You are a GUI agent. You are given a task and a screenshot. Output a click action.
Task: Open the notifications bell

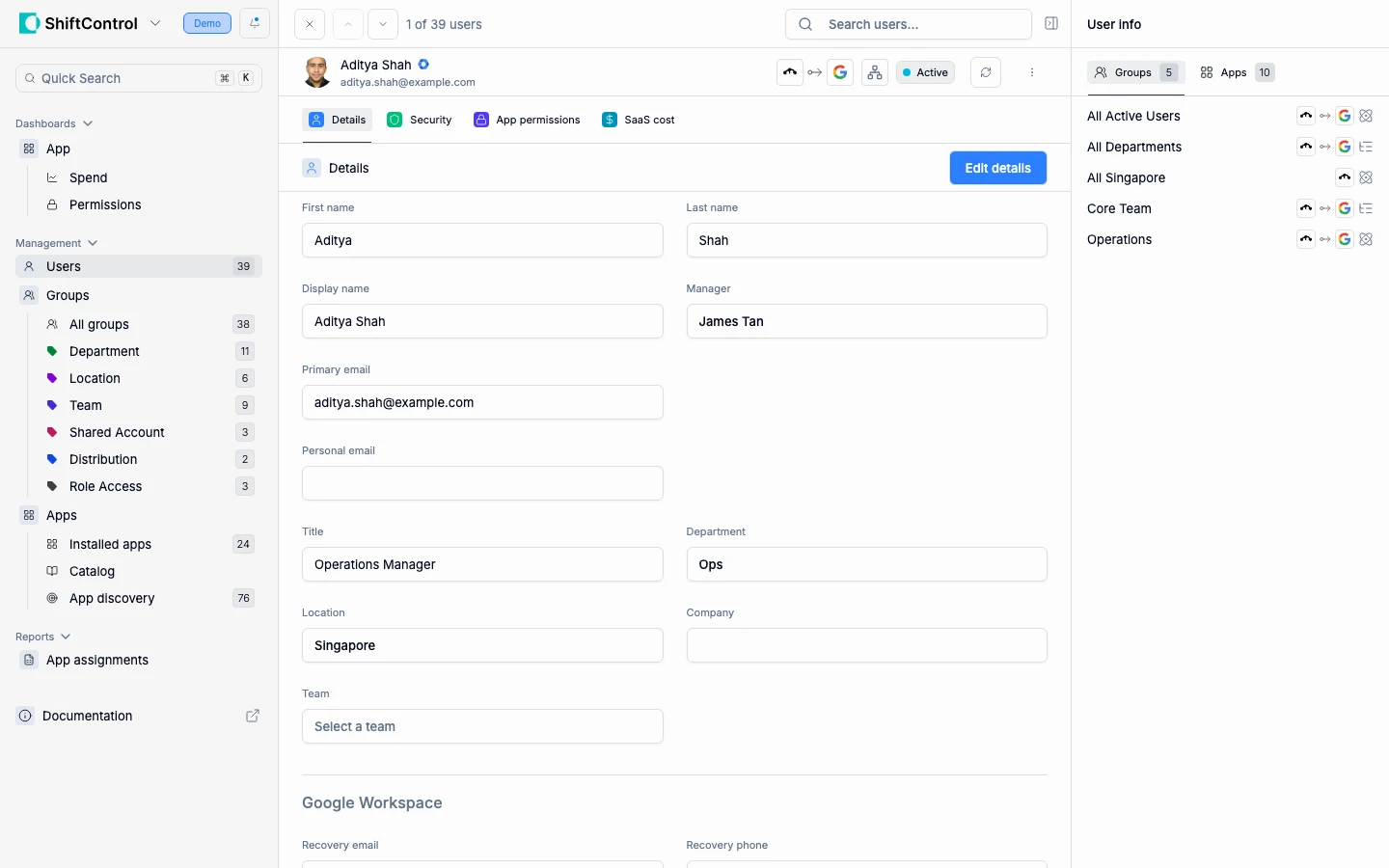point(255,23)
